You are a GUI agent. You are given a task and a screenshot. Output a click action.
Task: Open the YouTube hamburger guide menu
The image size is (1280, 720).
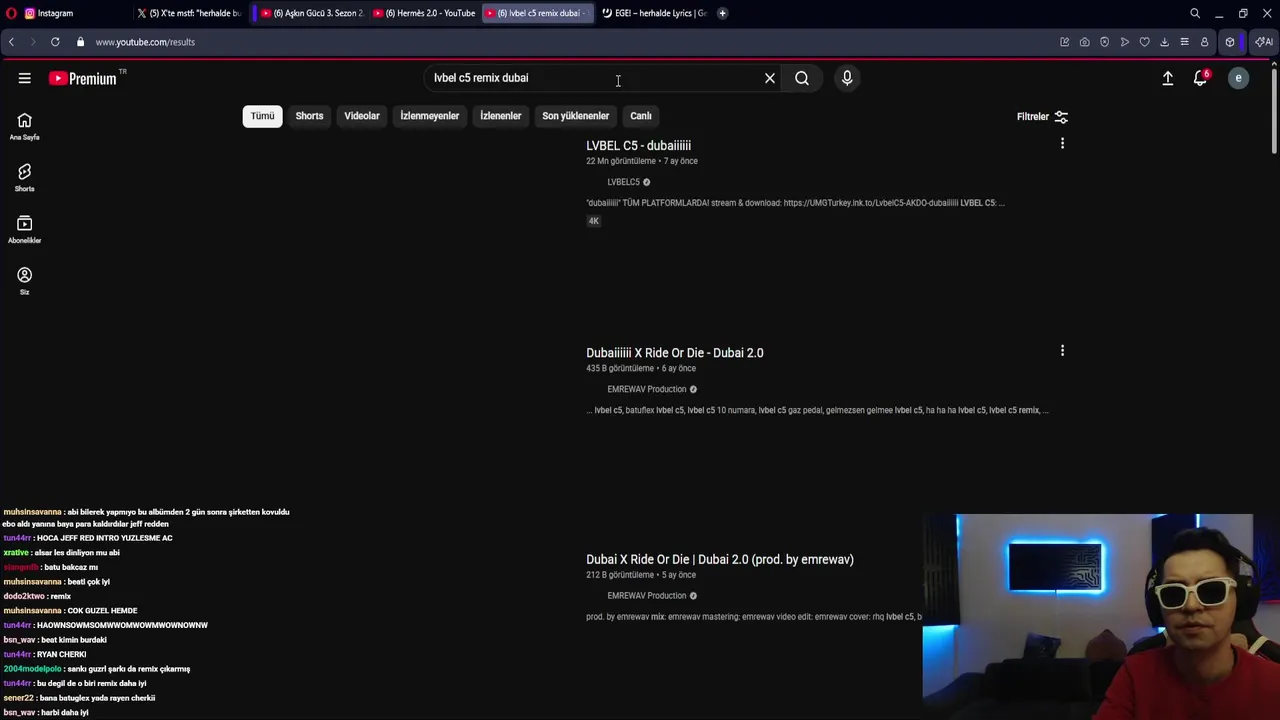(24, 78)
